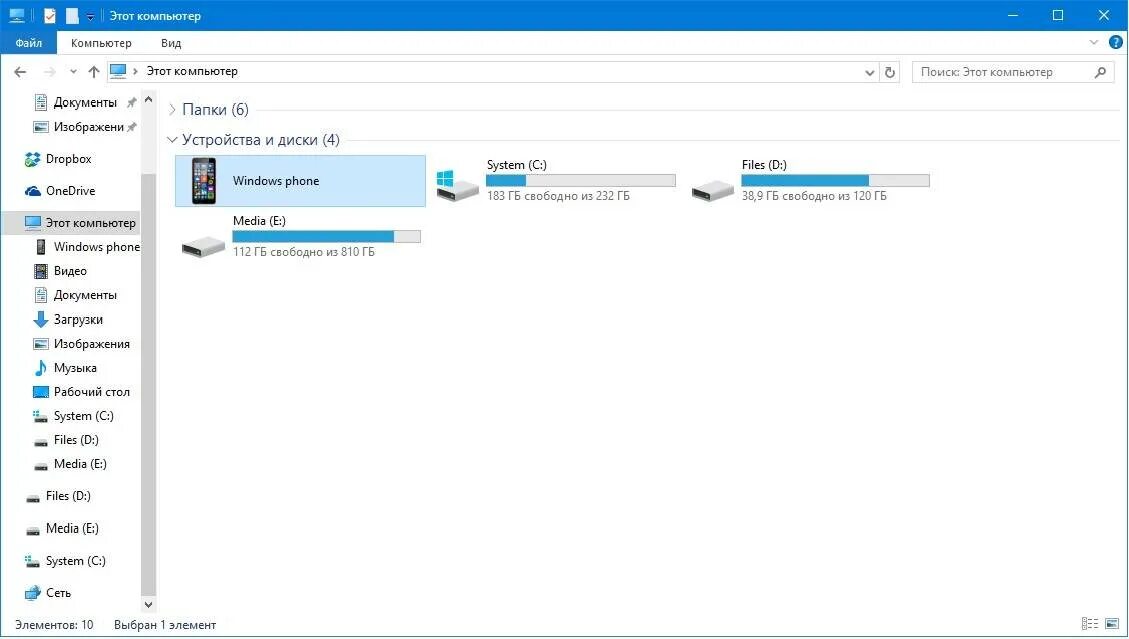
Task: Switch to large icons view in status bar
Action: tap(1112, 624)
